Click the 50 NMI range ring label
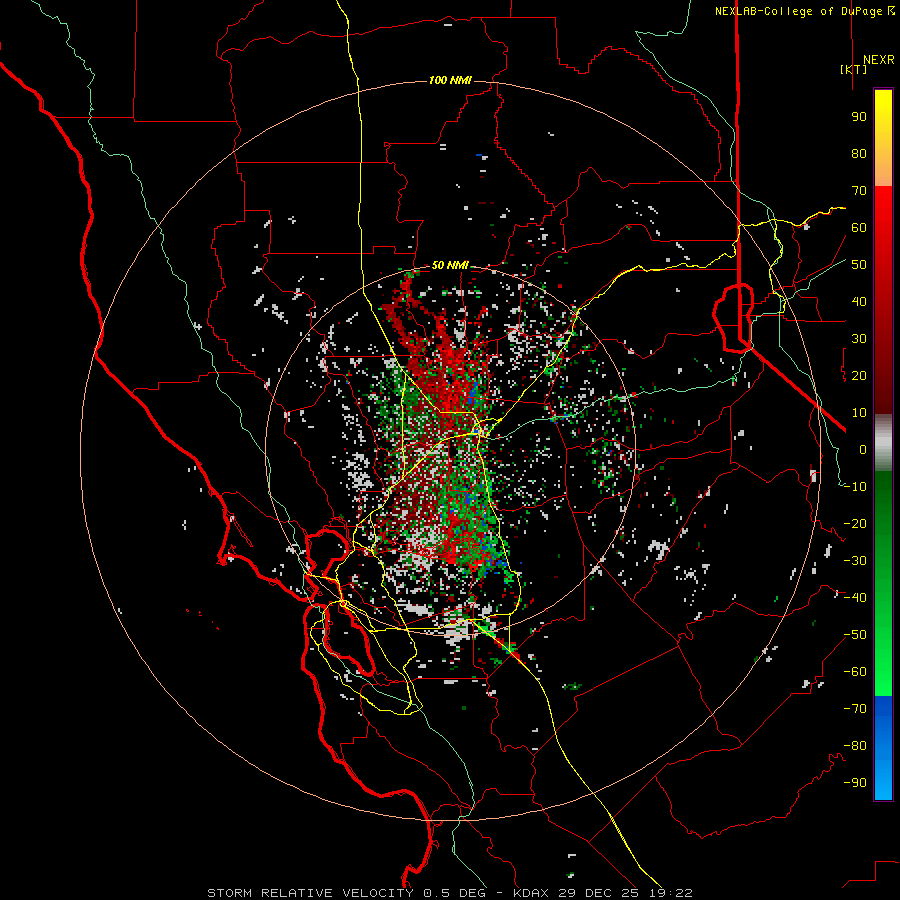The image size is (900, 900). click(x=450, y=265)
